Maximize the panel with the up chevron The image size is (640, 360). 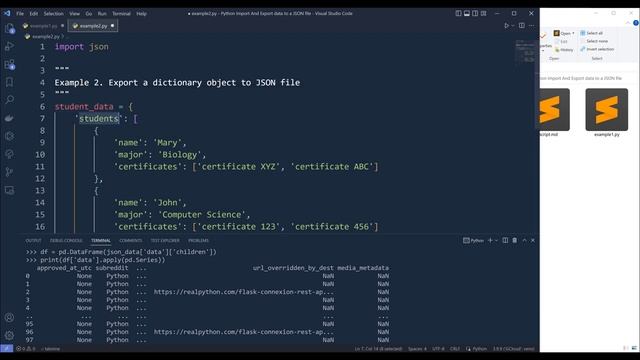(524, 240)
